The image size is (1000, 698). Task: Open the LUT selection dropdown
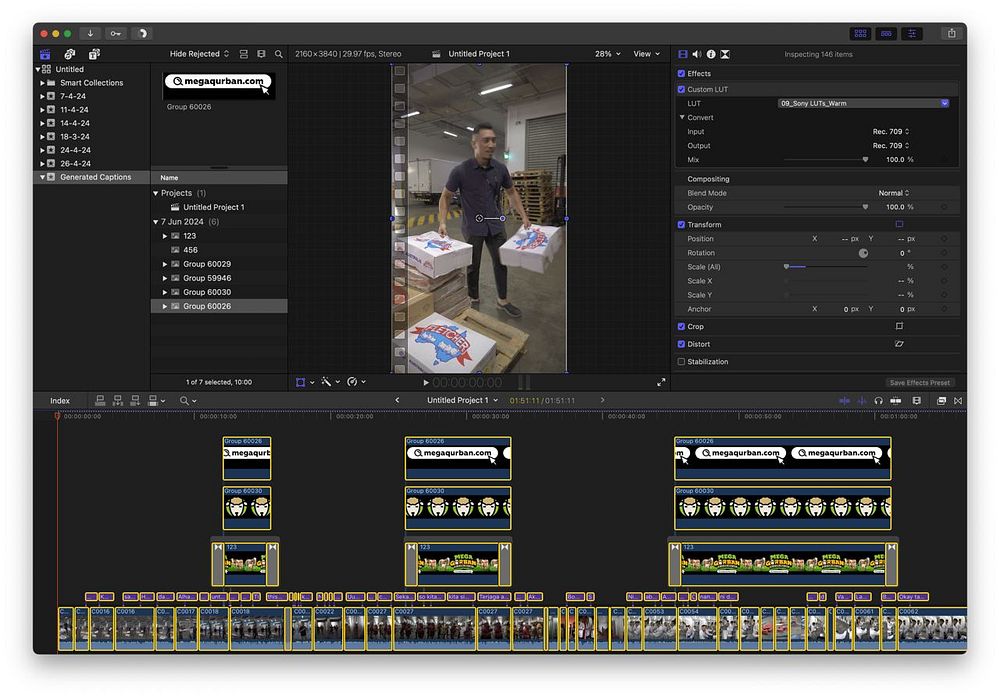[x=864, y=103]
